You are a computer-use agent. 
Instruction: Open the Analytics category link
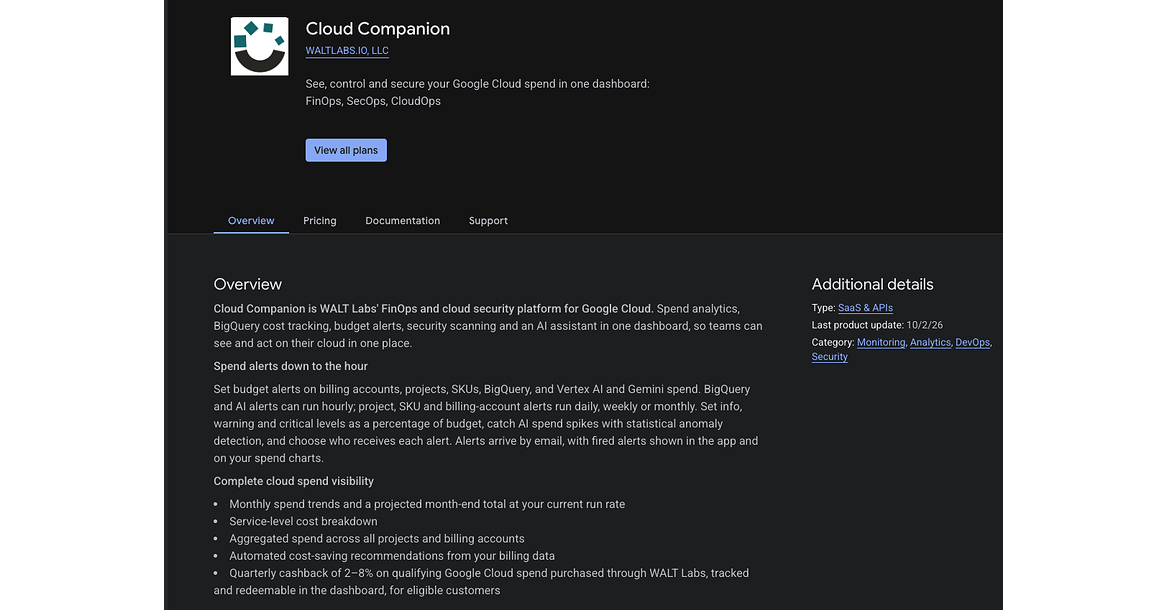[x=930, y=342]
